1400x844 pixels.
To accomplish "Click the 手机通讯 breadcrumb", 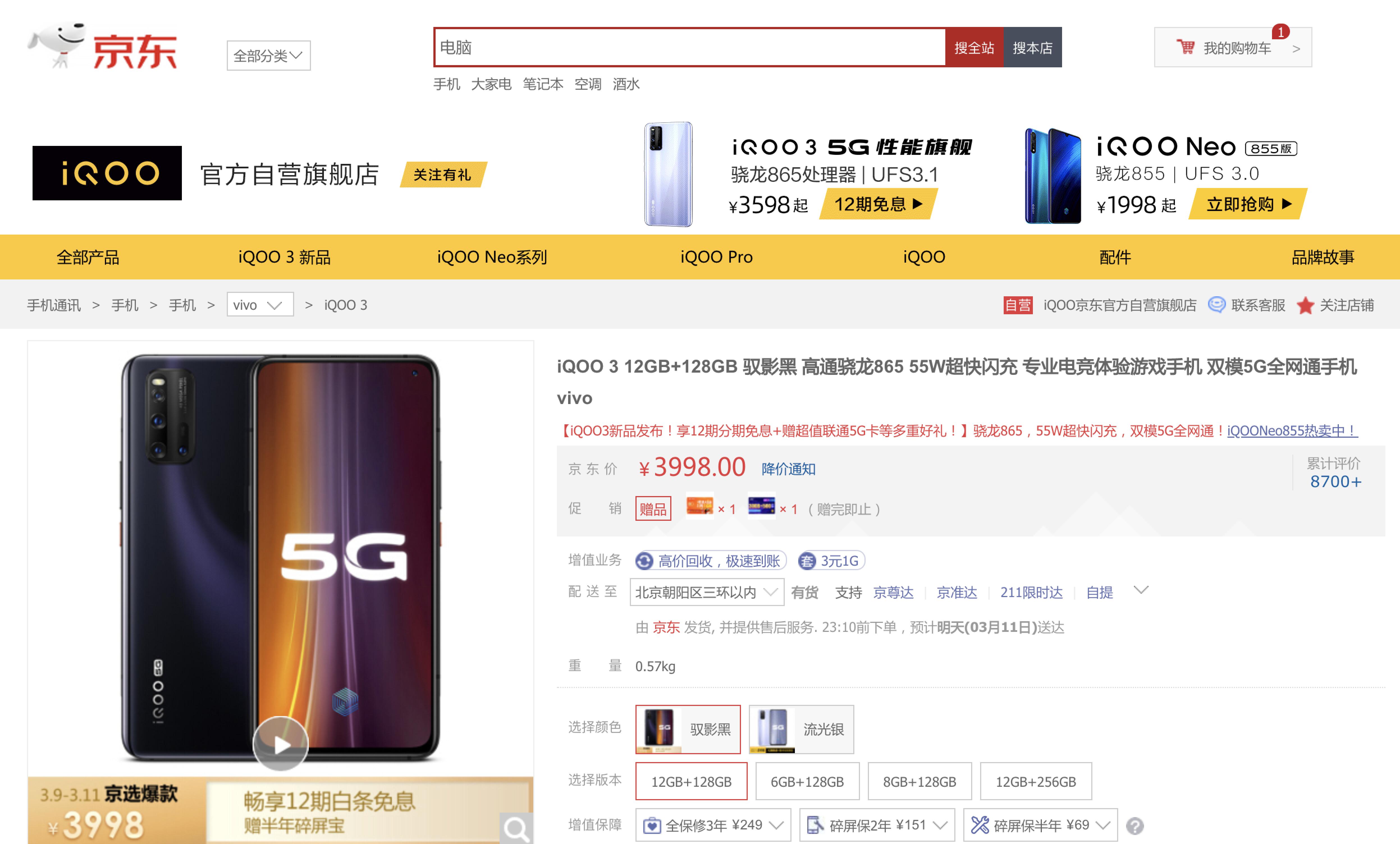I will (54, 305).
